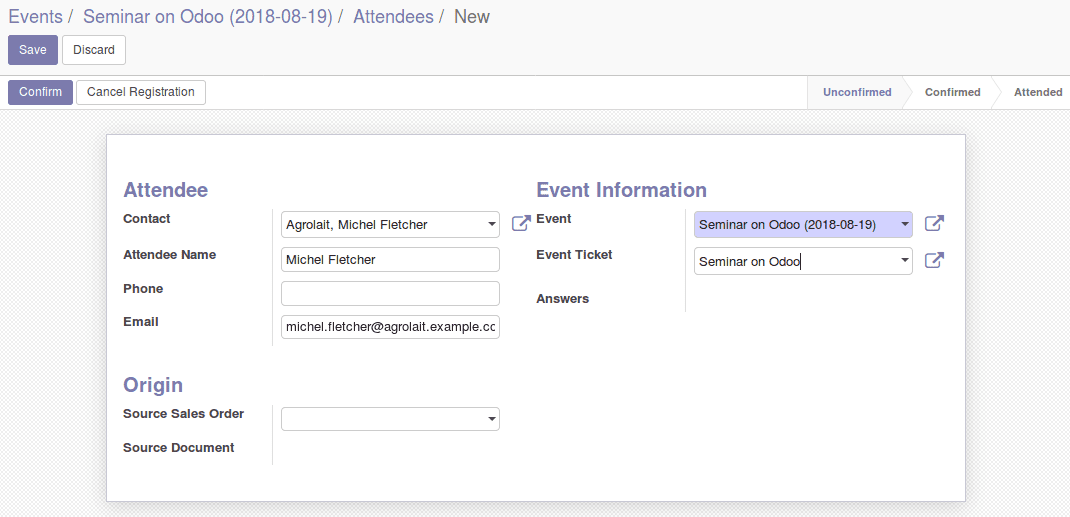Click the Event Information heading
This screenshot has width=1070, height=517.
pos(622,190)
